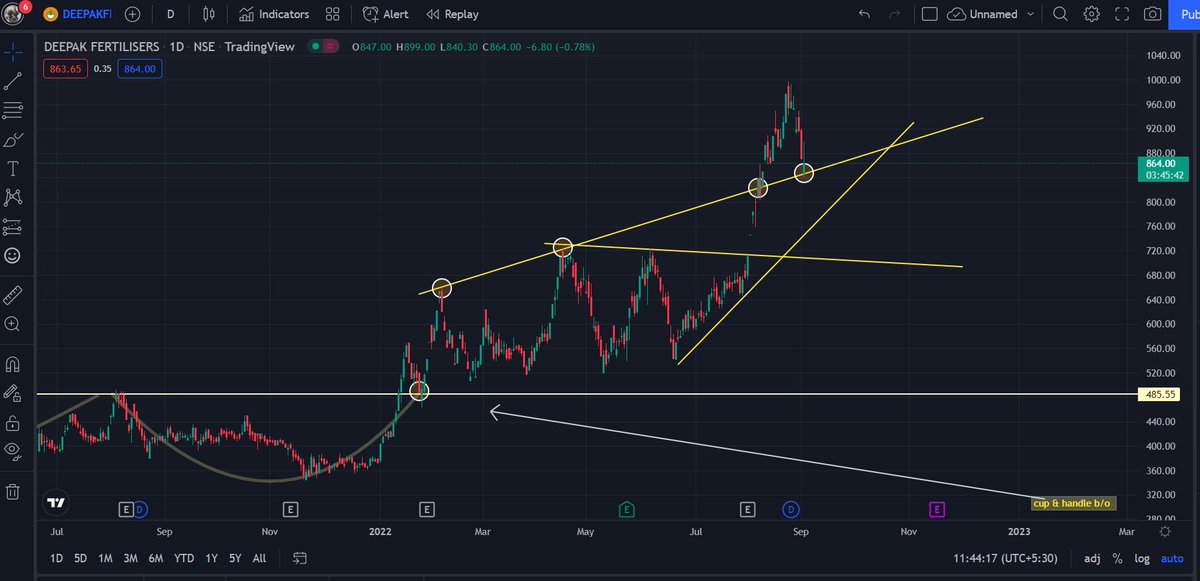Open DEEPAKFI symbol search
This screenshot has width=1200, height=581.
[78, 14]
